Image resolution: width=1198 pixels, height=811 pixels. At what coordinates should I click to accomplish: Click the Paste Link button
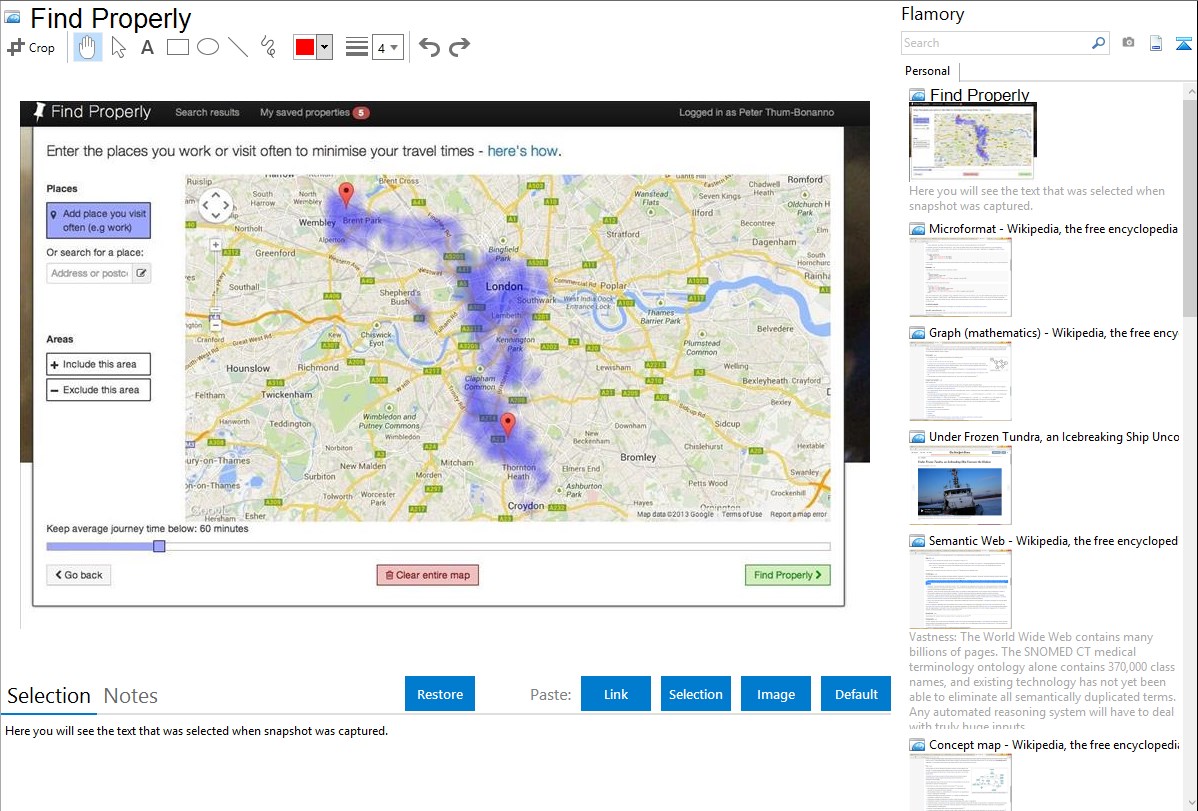pos(616,694)
